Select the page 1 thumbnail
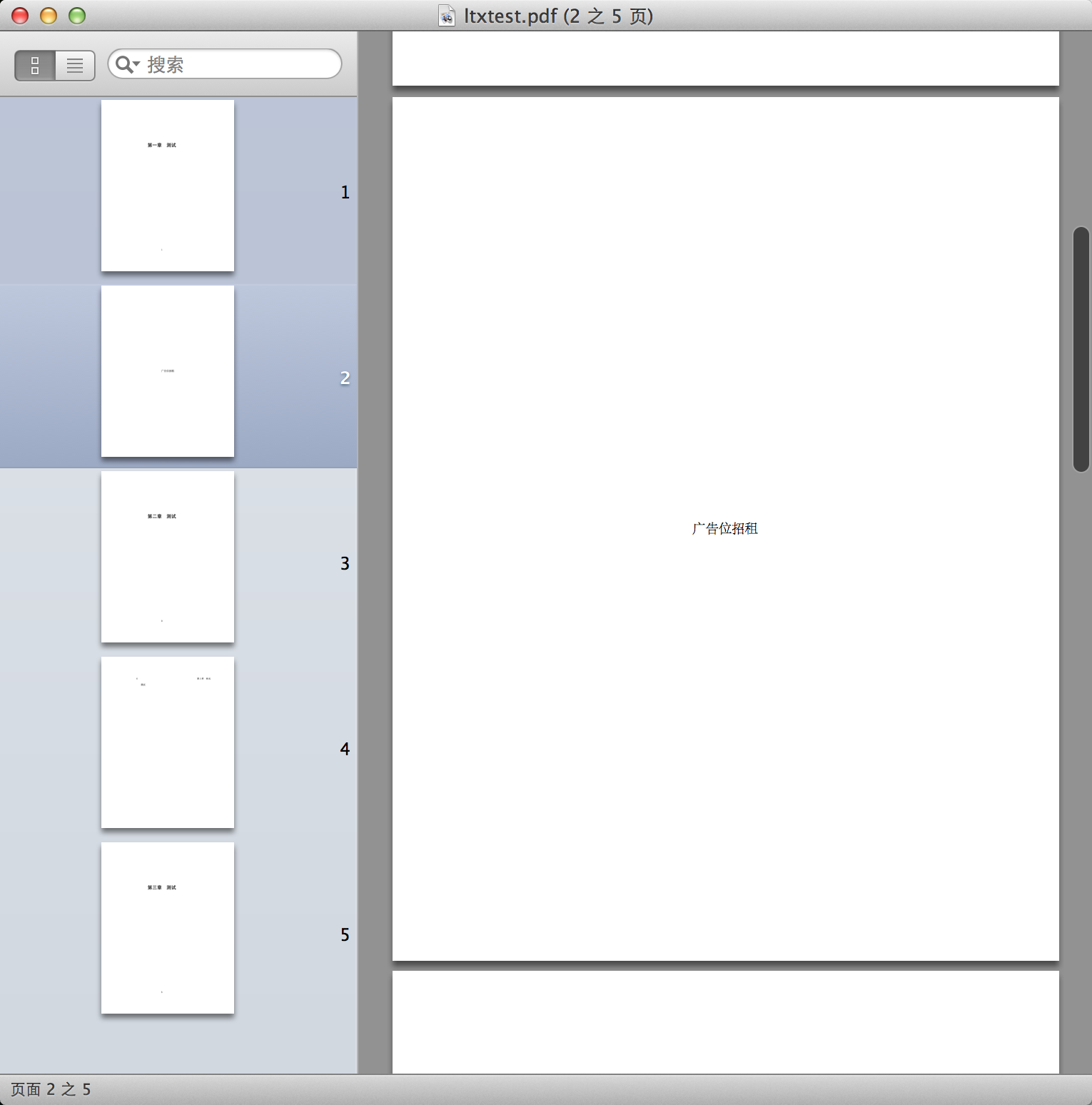 click(168, 186)
